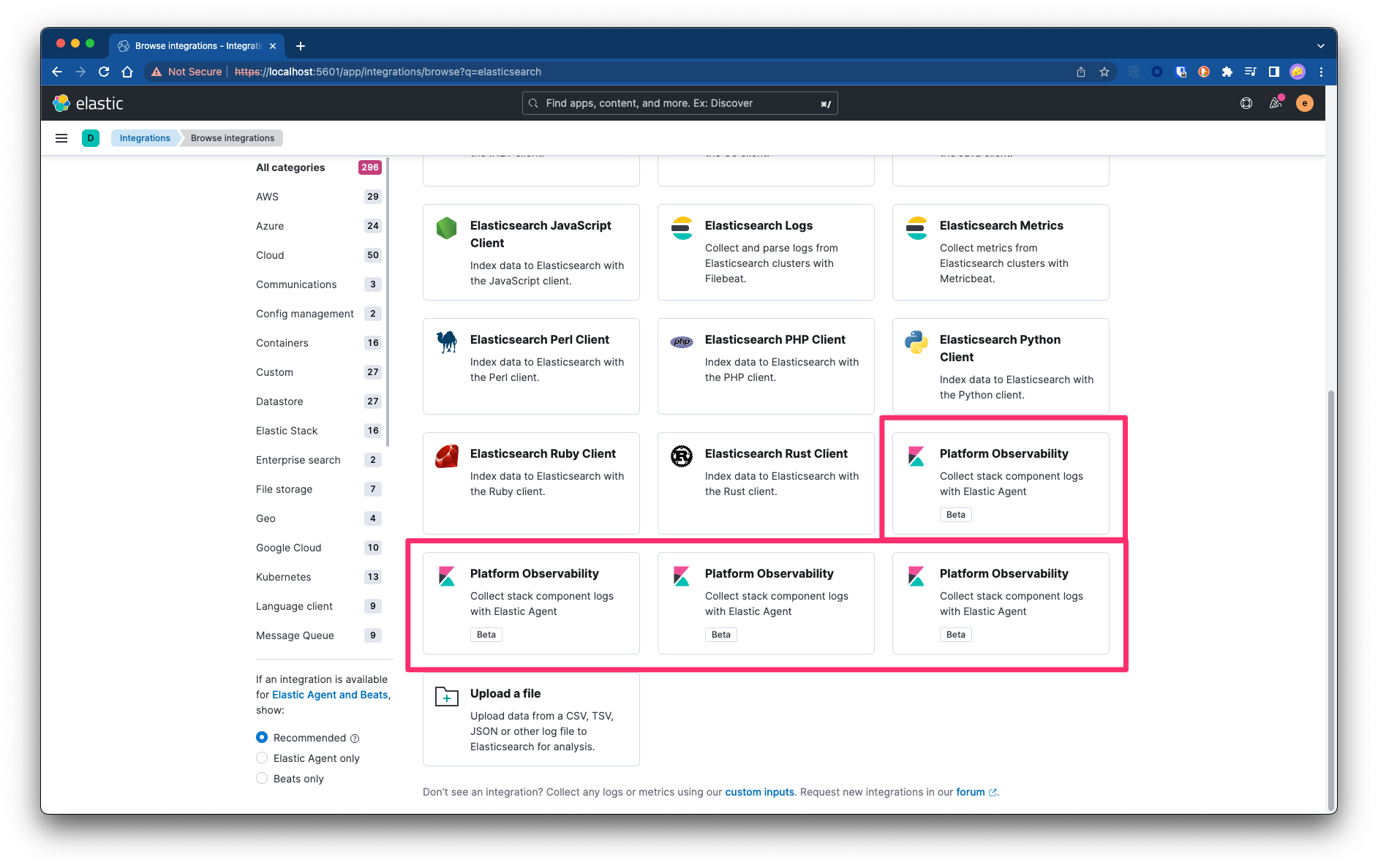
Task: Click the Elastic logo in the header
Action: (x=88, y=102)
